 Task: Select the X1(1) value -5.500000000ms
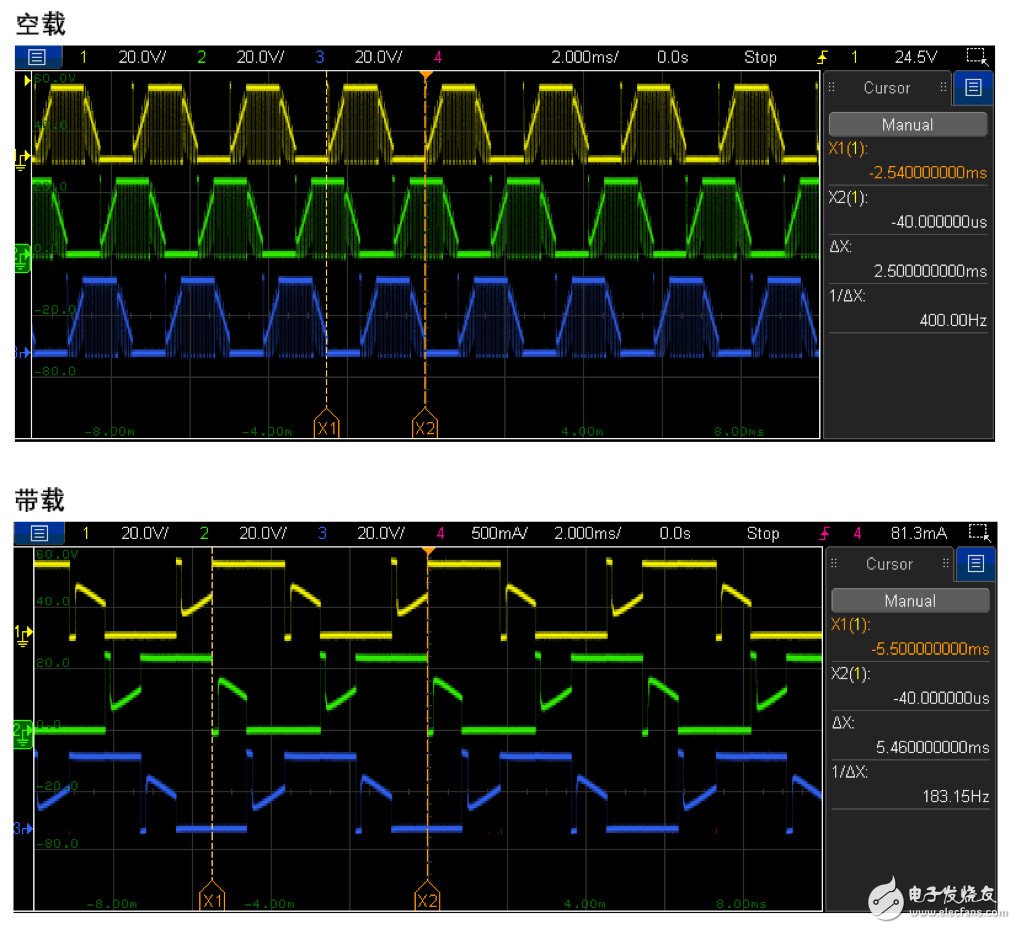pos(930,648)
